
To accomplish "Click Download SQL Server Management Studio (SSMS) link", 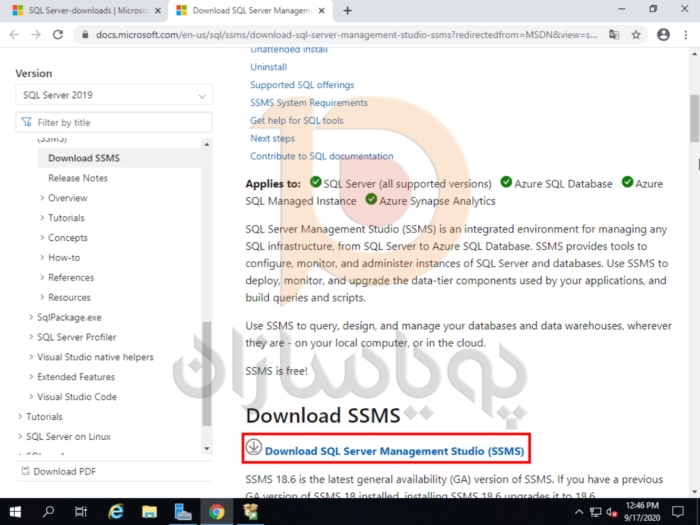I will coord(394,451).
